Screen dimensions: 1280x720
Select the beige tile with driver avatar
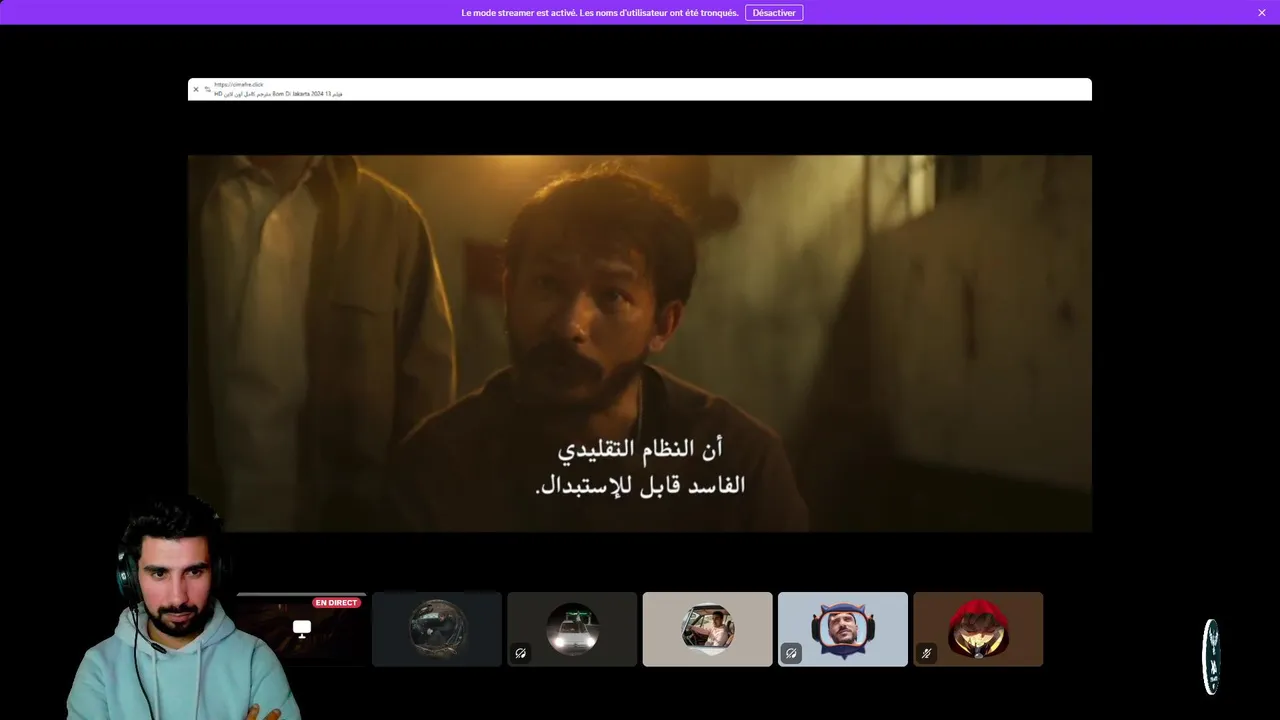(707, 629)
